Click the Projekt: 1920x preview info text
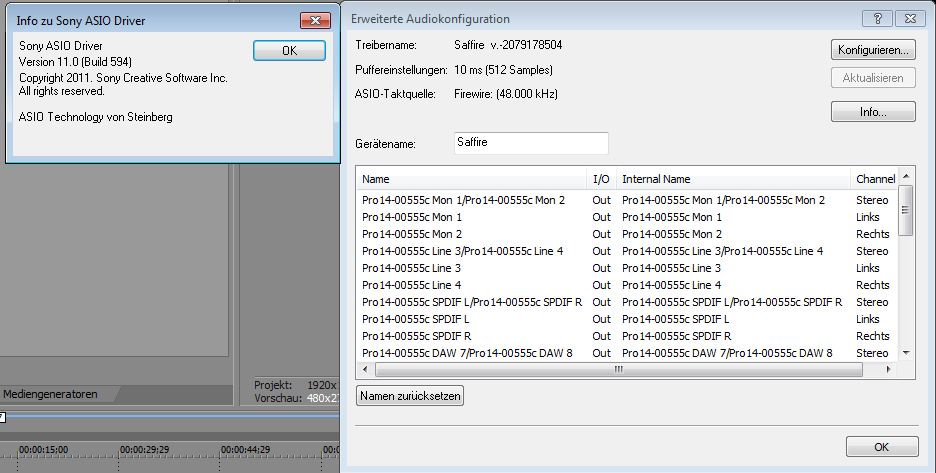Screen dimensions: 936x473 295,385
